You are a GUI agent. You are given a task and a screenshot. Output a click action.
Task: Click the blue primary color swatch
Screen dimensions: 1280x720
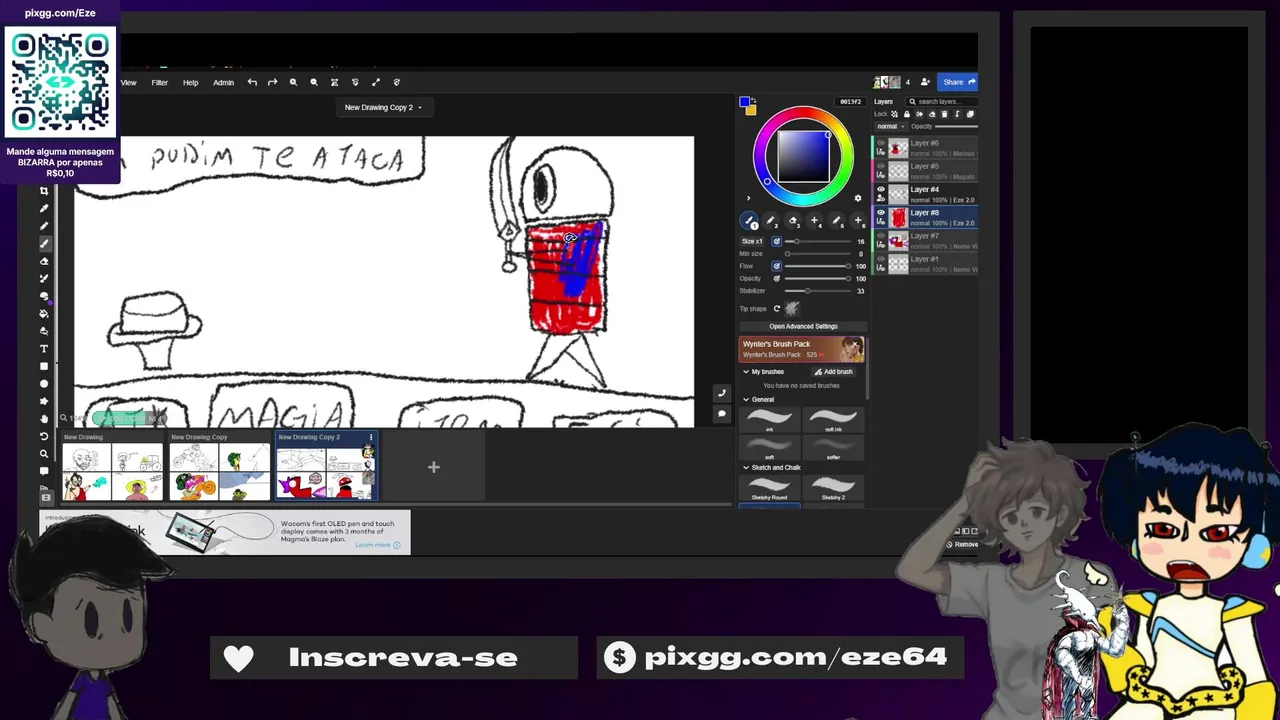click(x=744, y=101)
